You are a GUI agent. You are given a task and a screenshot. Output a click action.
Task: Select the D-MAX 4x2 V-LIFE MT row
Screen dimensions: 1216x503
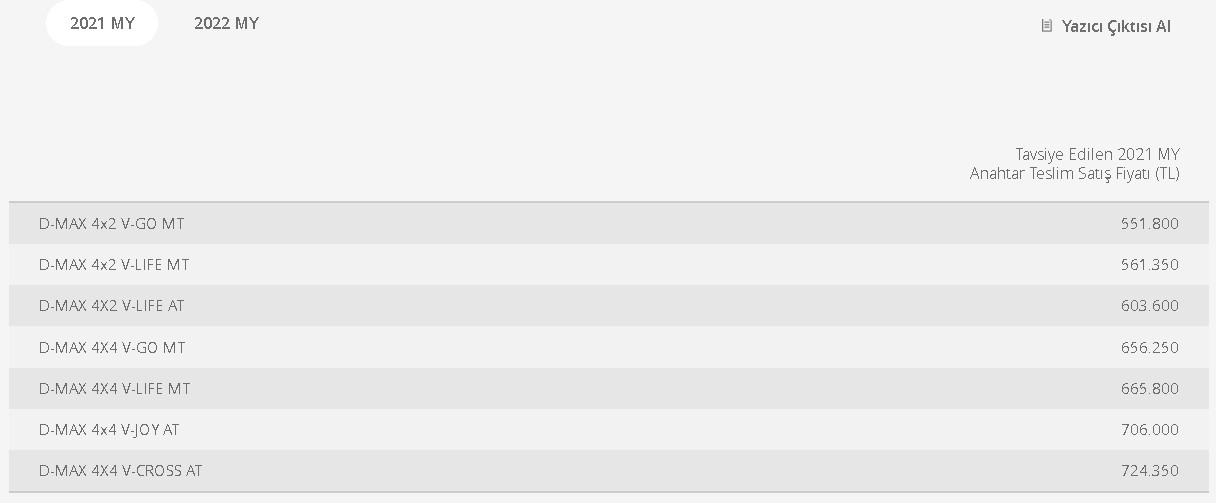click(608, 264)
